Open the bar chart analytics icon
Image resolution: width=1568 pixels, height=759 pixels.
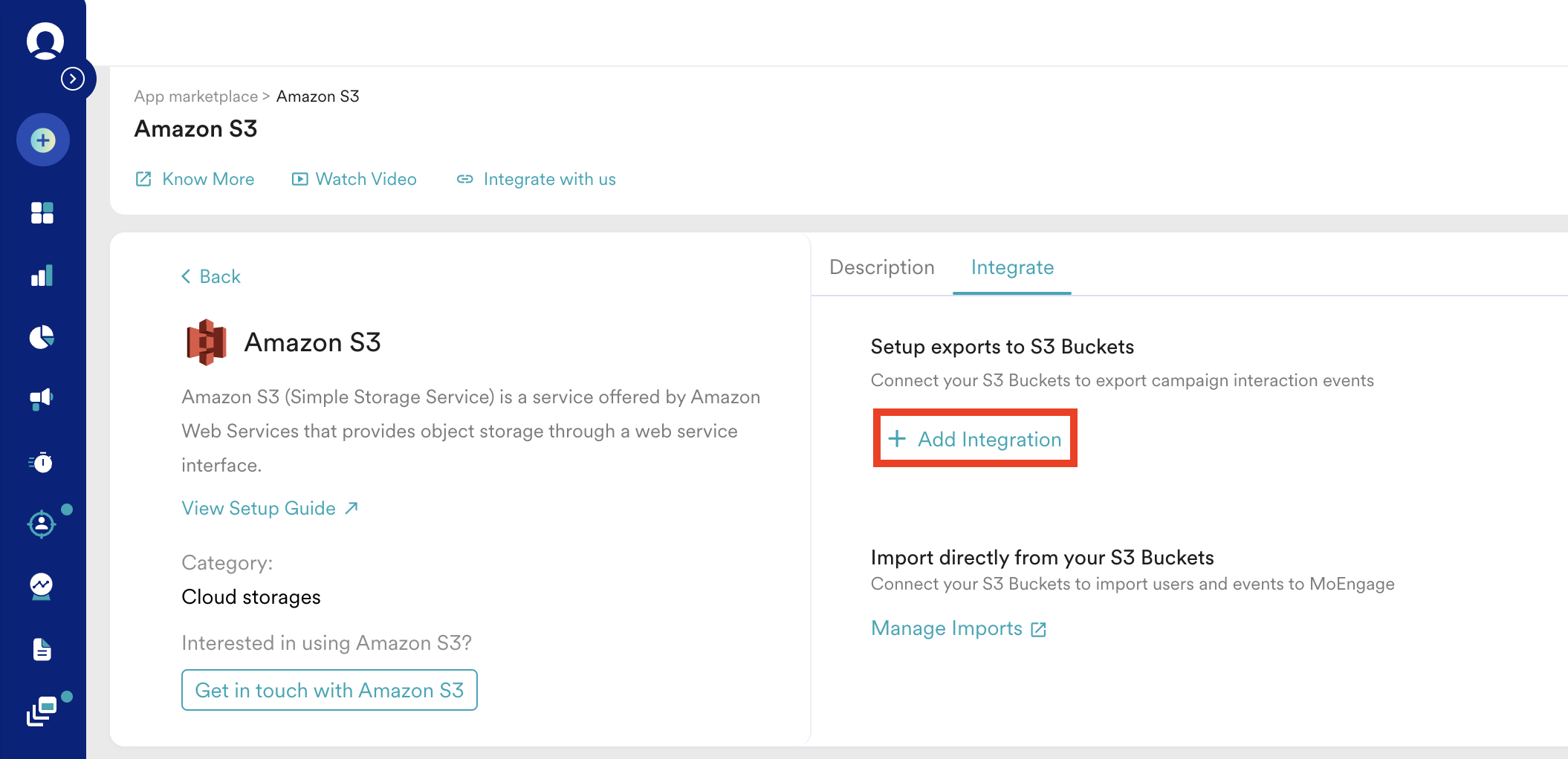[x=42, y=276]
